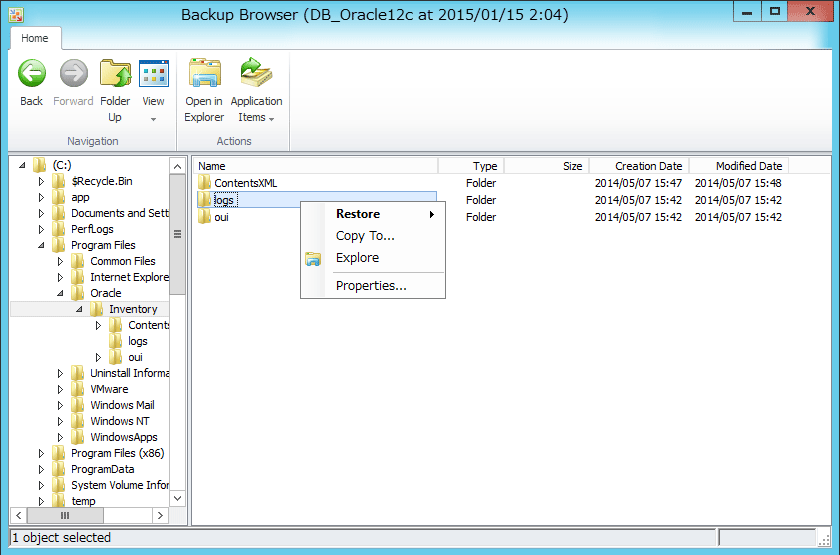Open the dropdown arrow below View

153,119
